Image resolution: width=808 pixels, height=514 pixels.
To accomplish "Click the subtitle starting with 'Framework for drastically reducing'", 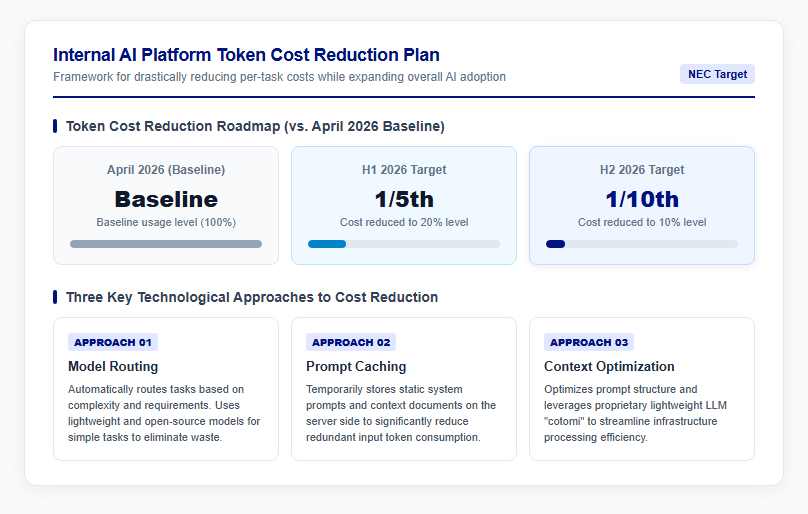I will (279, 77).
